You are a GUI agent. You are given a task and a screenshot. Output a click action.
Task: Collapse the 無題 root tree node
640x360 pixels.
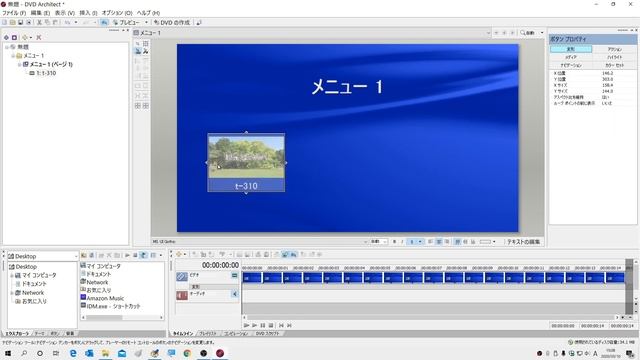(7, 47)
